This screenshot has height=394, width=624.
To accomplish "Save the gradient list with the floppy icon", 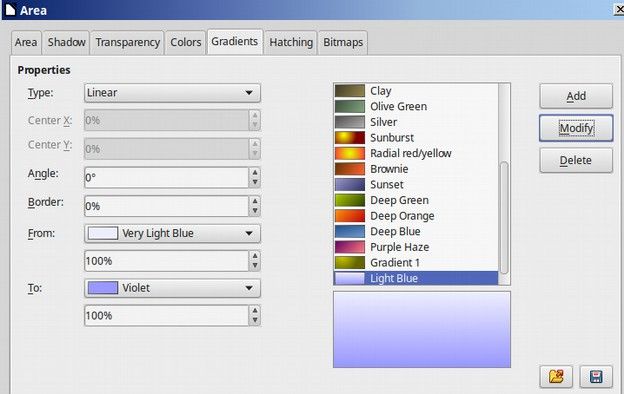I will [596, 376].
